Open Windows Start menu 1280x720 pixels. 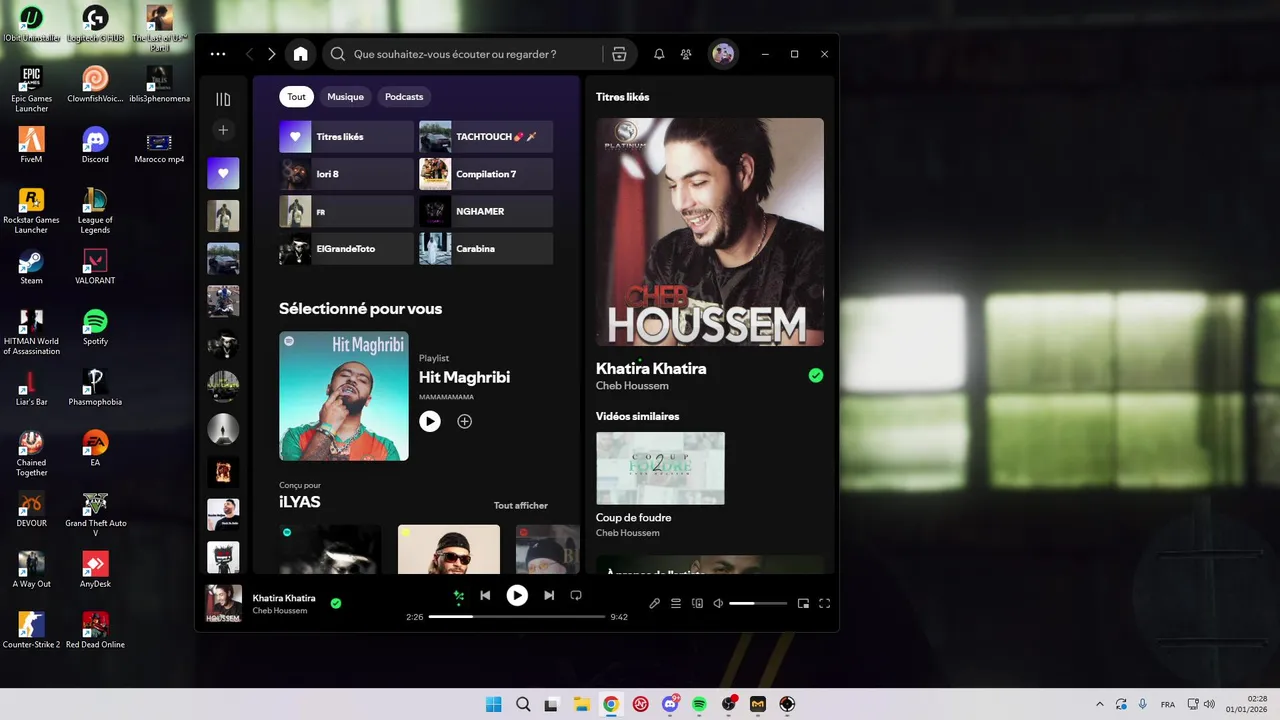click(x=493, y=704)
